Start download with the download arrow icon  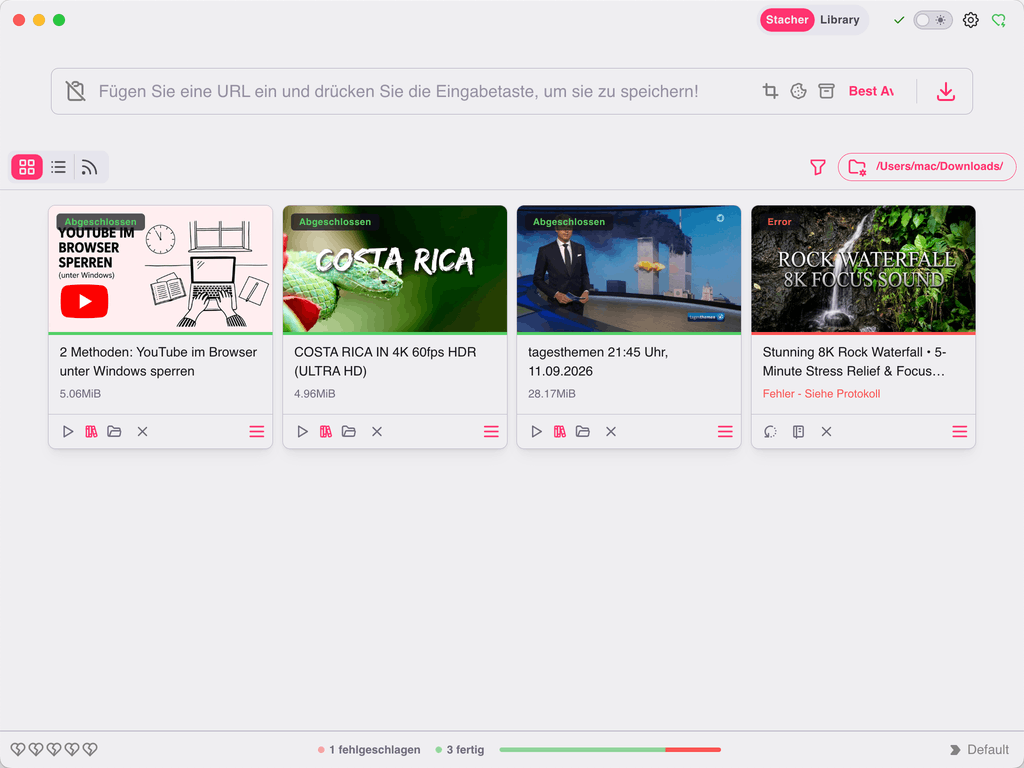[x=946, y=91]
